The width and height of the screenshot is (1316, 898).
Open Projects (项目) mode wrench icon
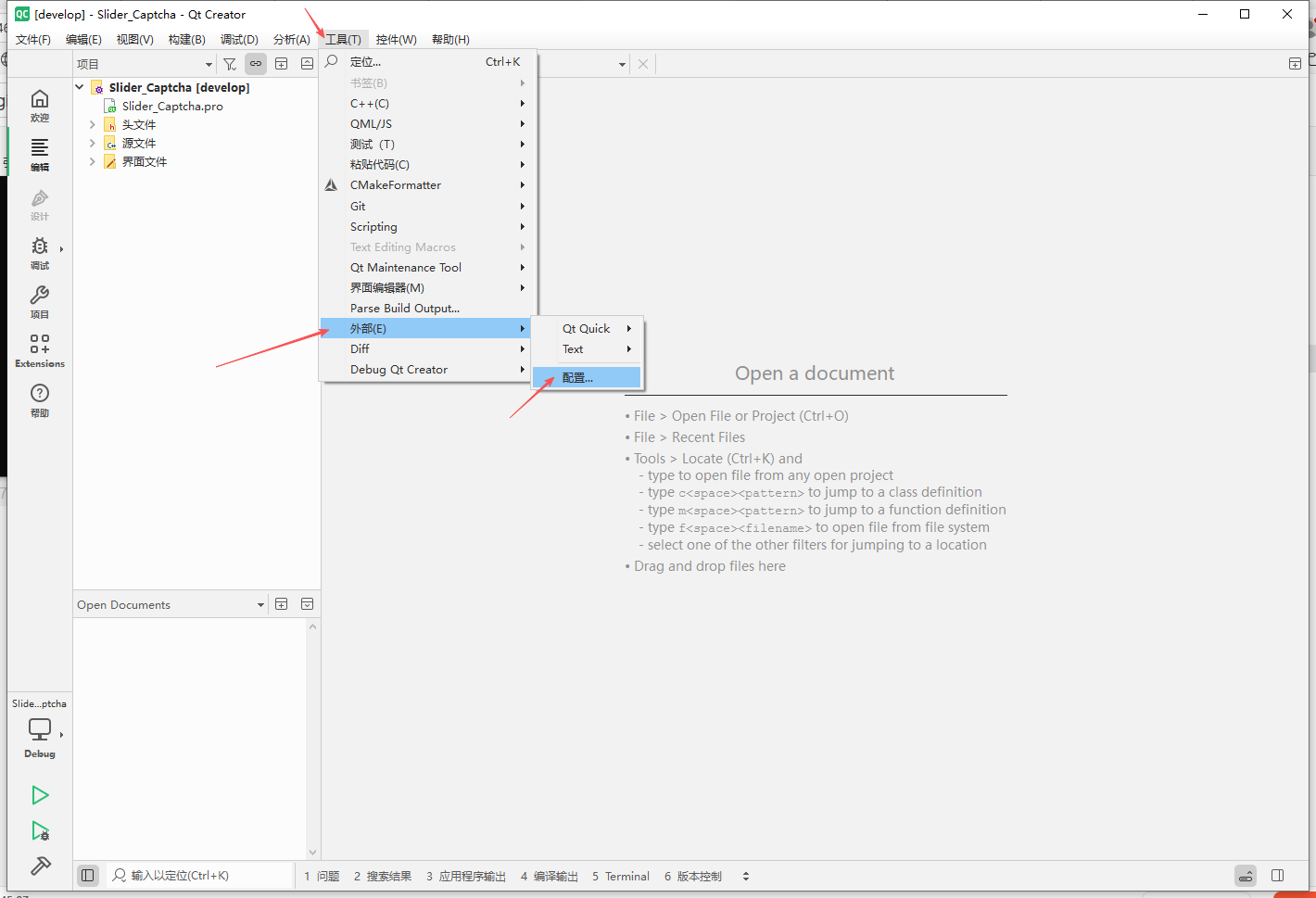tap(40, 302)
